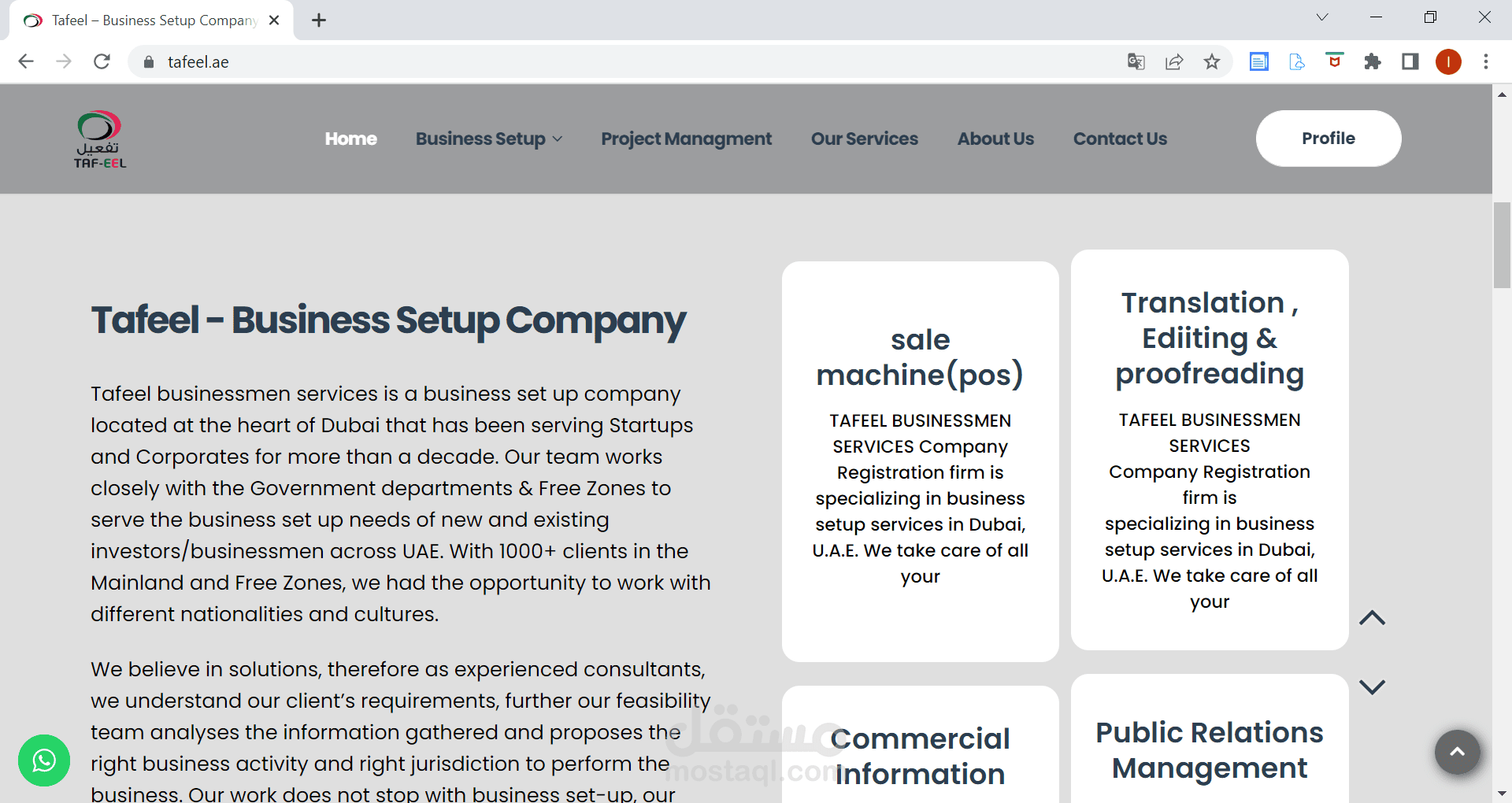
Task: Click the scrollbar down arrow
Action: click(x=1502, y=794)
